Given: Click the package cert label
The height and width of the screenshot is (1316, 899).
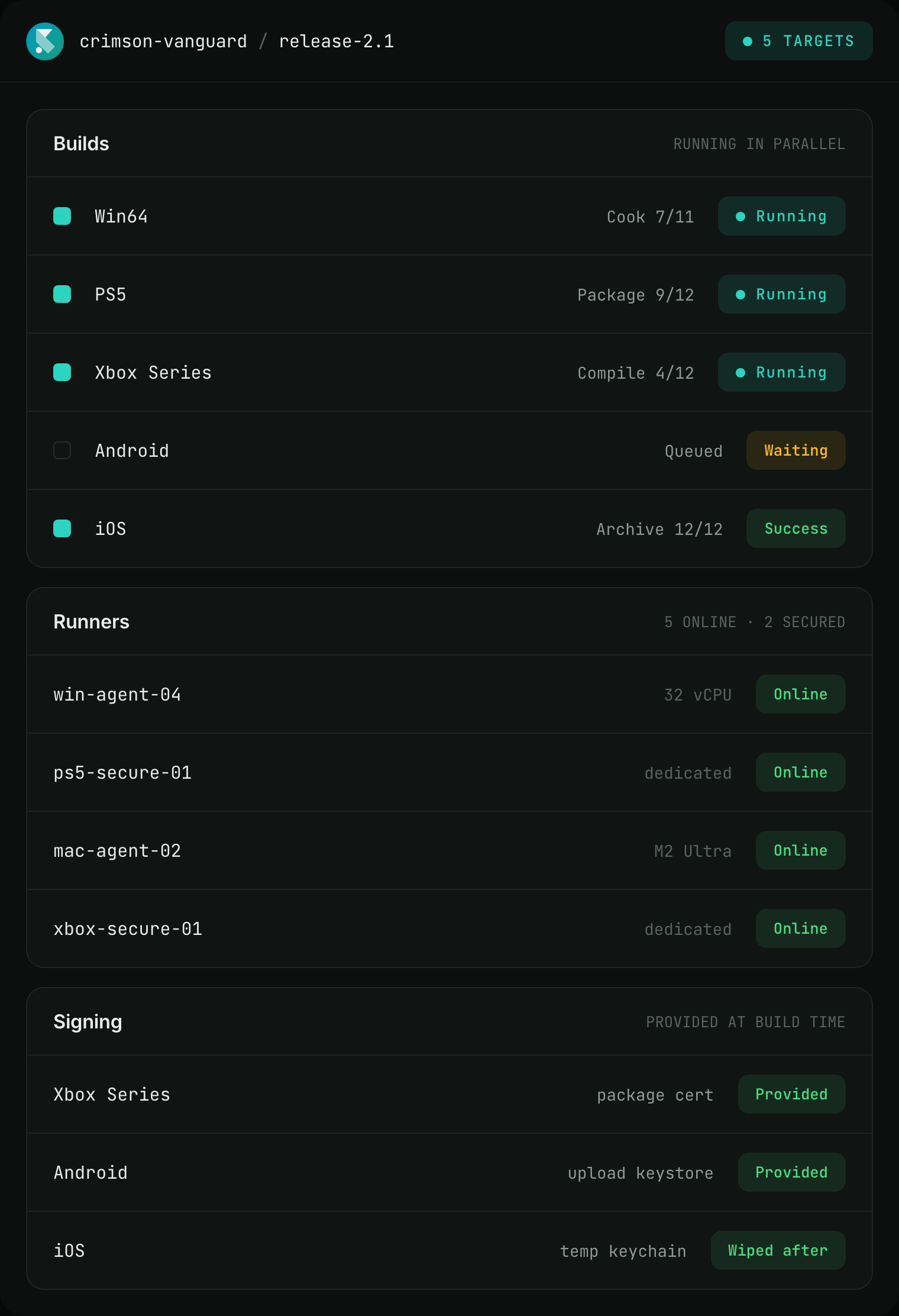Looking at the screenshot, I should point(655,1095).
